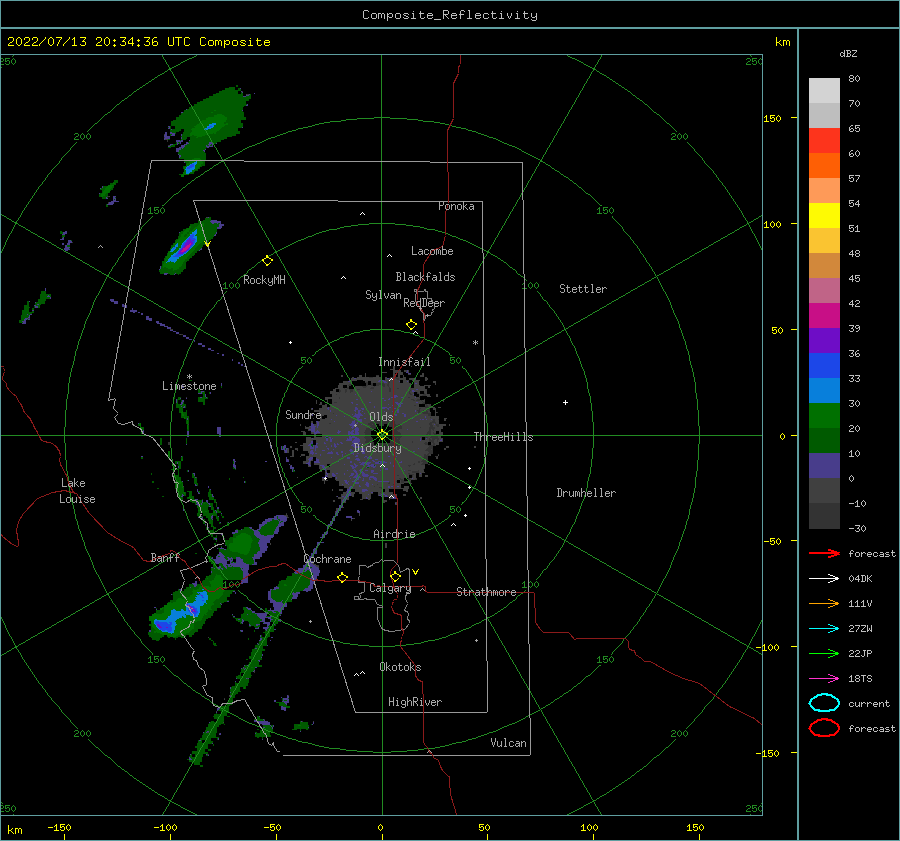This screenshot has height=841, width=900.
Task: Click the Didsbury label
Action: coord(378,448)
